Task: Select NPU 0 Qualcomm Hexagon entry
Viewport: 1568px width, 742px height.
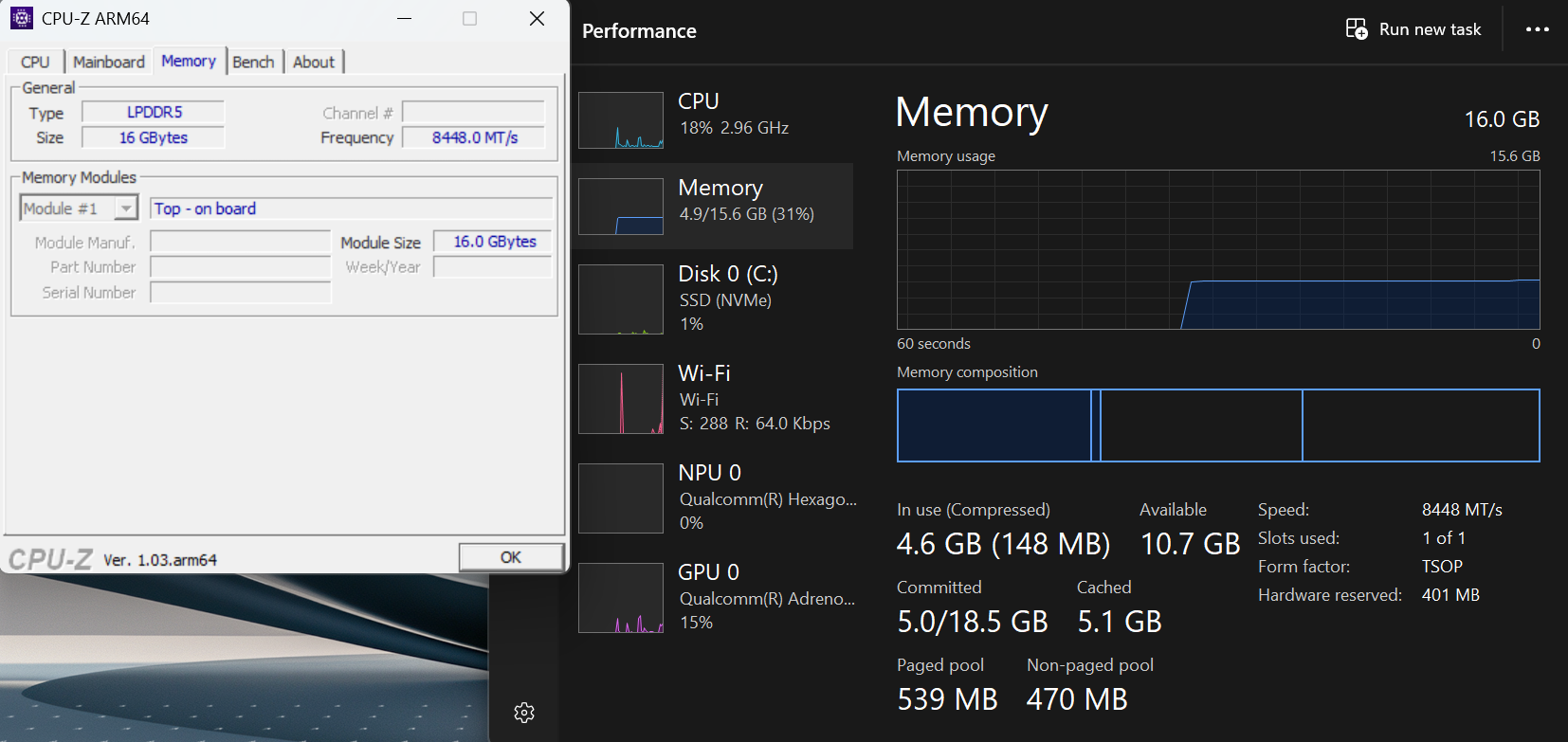Action: [720, 498]
